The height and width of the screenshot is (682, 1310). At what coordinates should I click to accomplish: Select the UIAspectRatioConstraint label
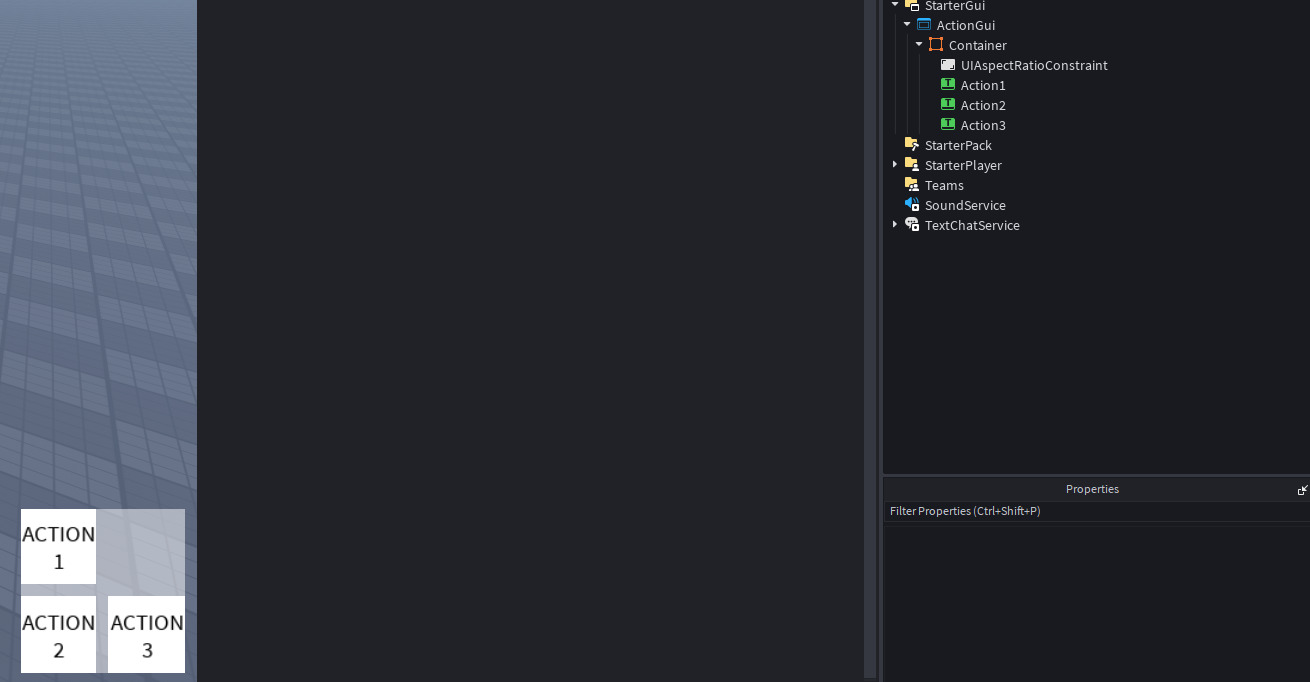click(1034, 65)
